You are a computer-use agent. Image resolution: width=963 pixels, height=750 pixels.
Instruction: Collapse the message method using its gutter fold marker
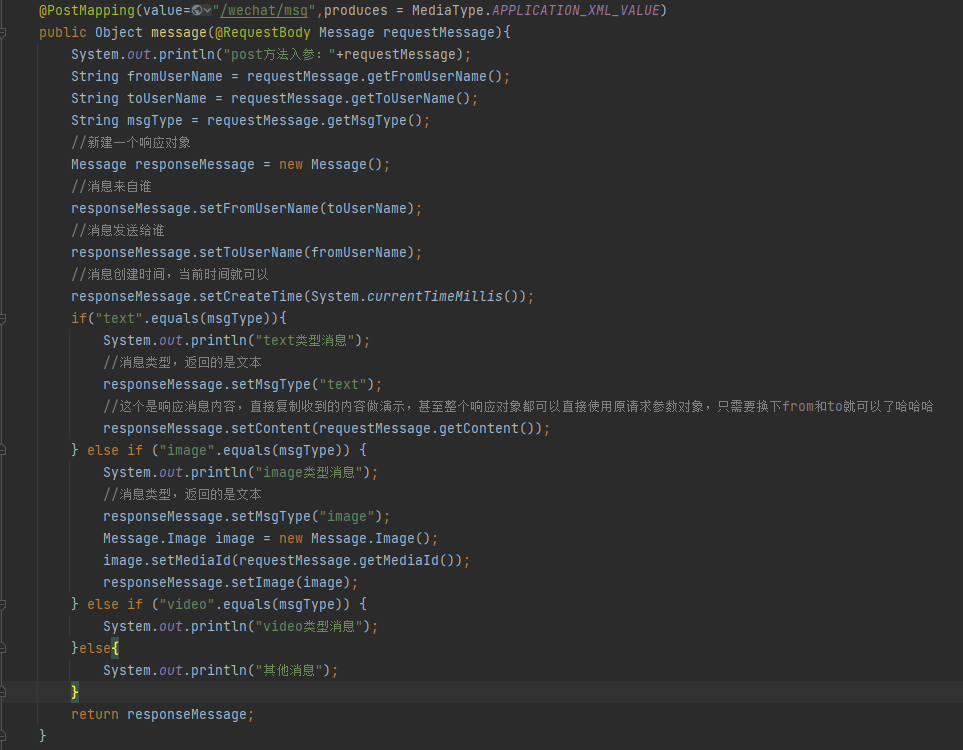point(3,33)
